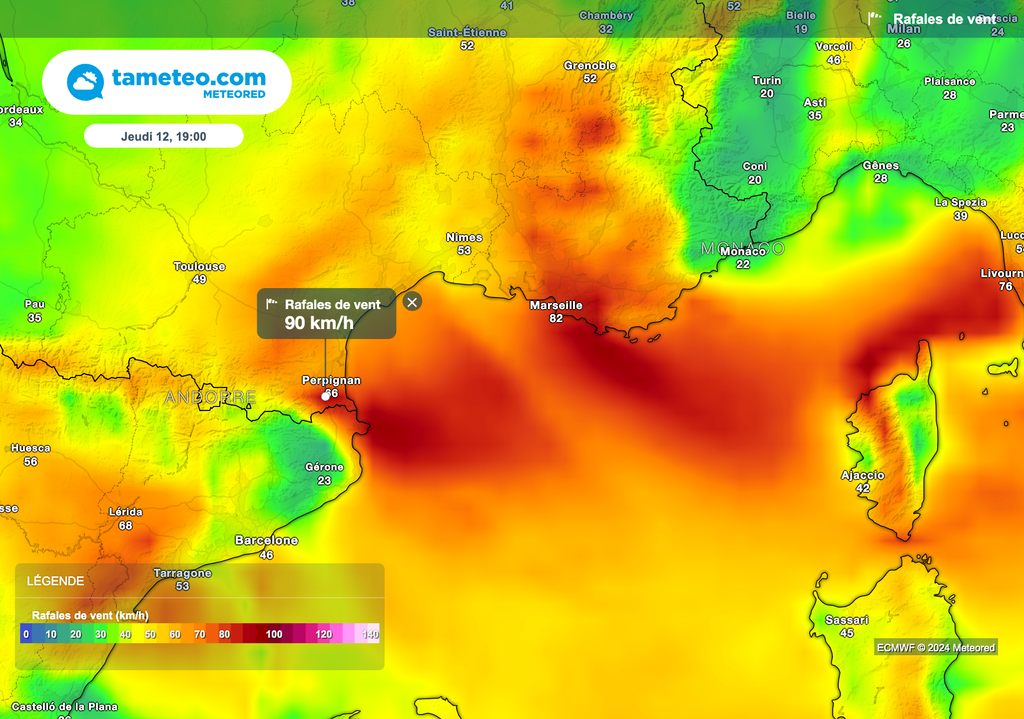This screenshot has height=719, width=1024.
Task: Select Marseille city label on the map
Action: pyautogui.click(x=556, y=305)
